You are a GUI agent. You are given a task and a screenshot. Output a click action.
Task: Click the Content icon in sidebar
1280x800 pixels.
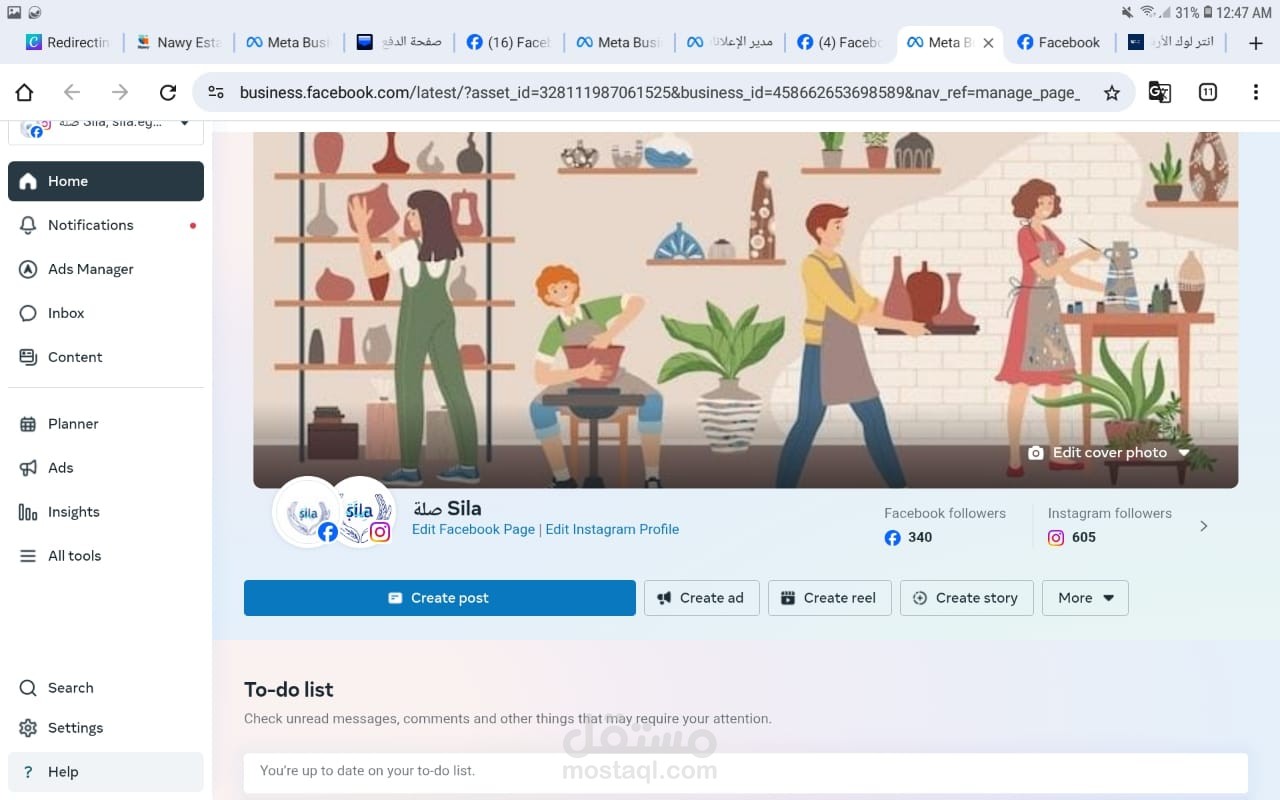28,357
